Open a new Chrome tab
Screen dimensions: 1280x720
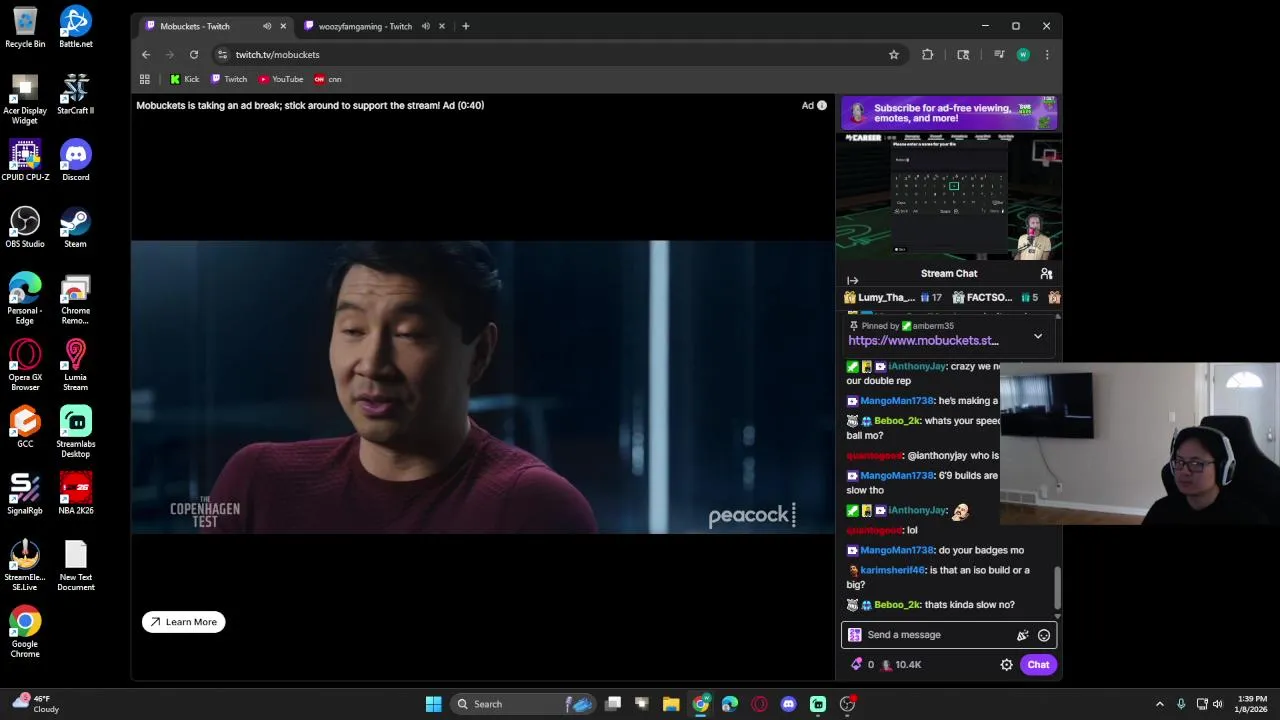tap(466, 26)
